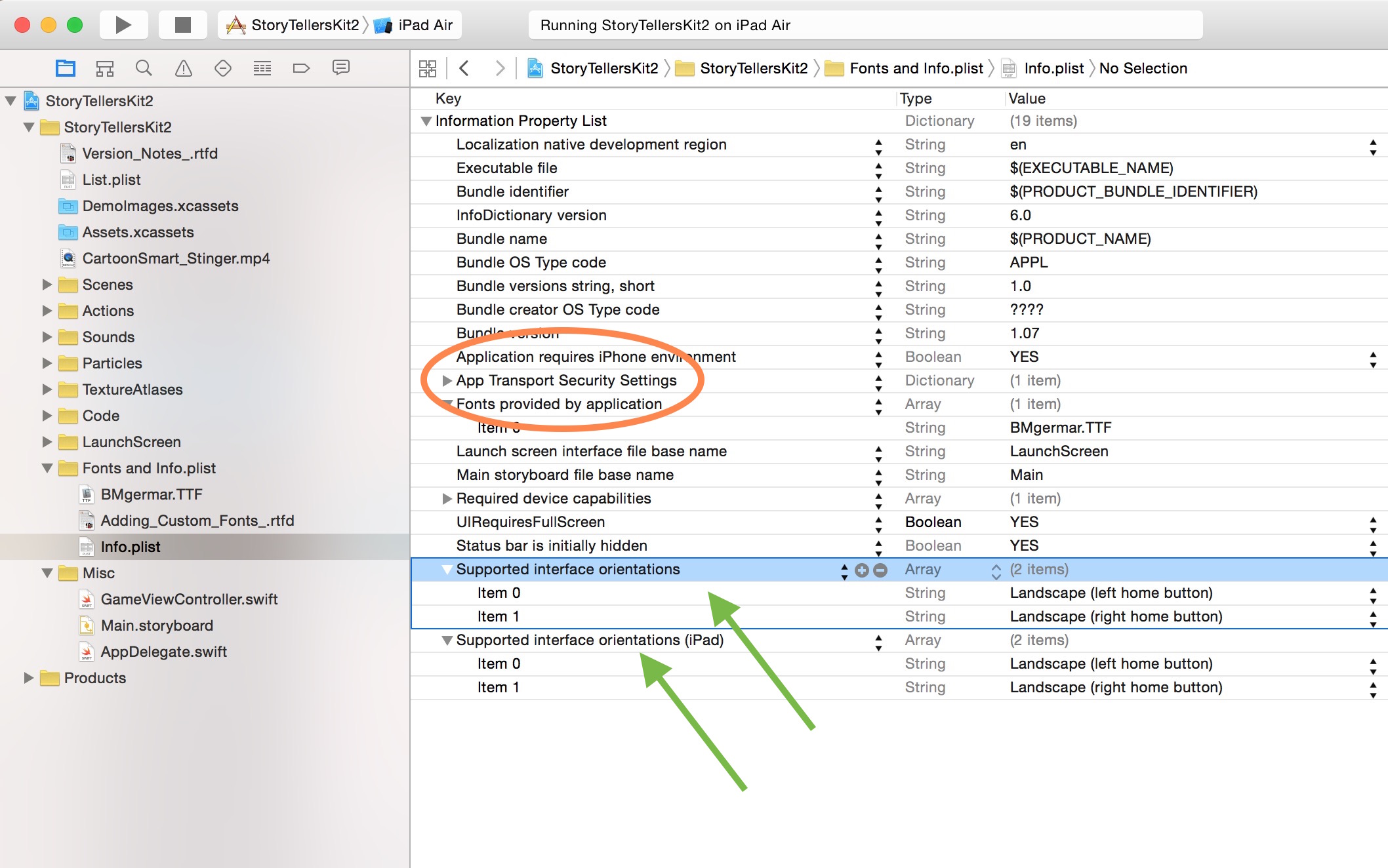Remove the selected row using the minus button
The image size is (1388, 868).
[x=880, y=570]
